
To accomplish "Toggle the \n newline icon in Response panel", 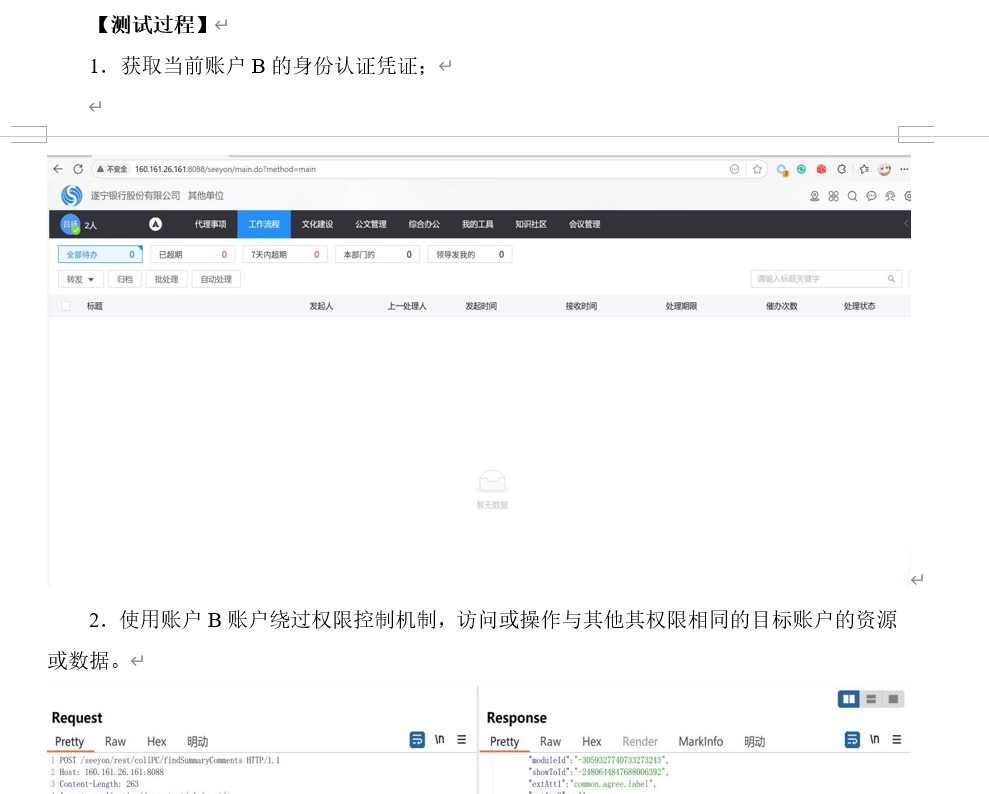I will pyautogui.click(x=875, y=739).
